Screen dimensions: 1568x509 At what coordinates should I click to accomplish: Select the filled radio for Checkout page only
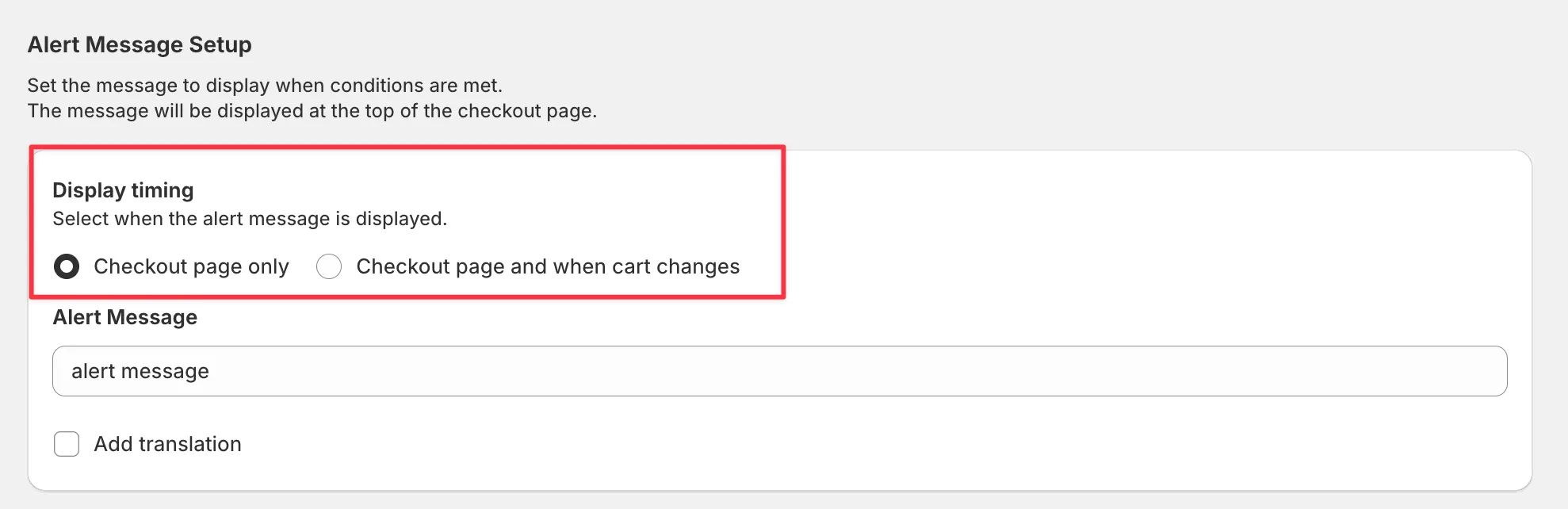tap(67, 267)
